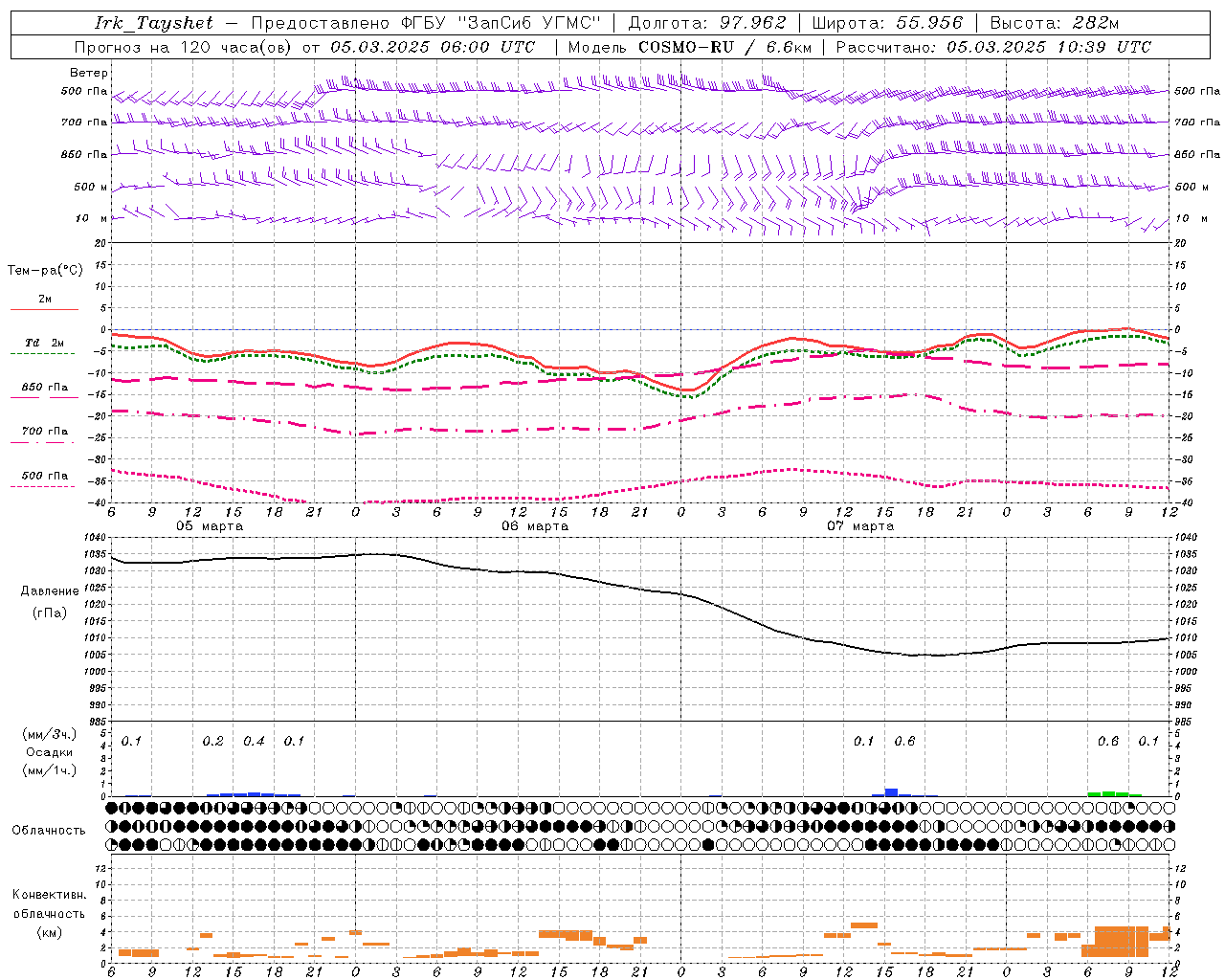Viewport: 1225px width, 980px height.
Task: Click the 05 марта date label
Action: (210, 526)
